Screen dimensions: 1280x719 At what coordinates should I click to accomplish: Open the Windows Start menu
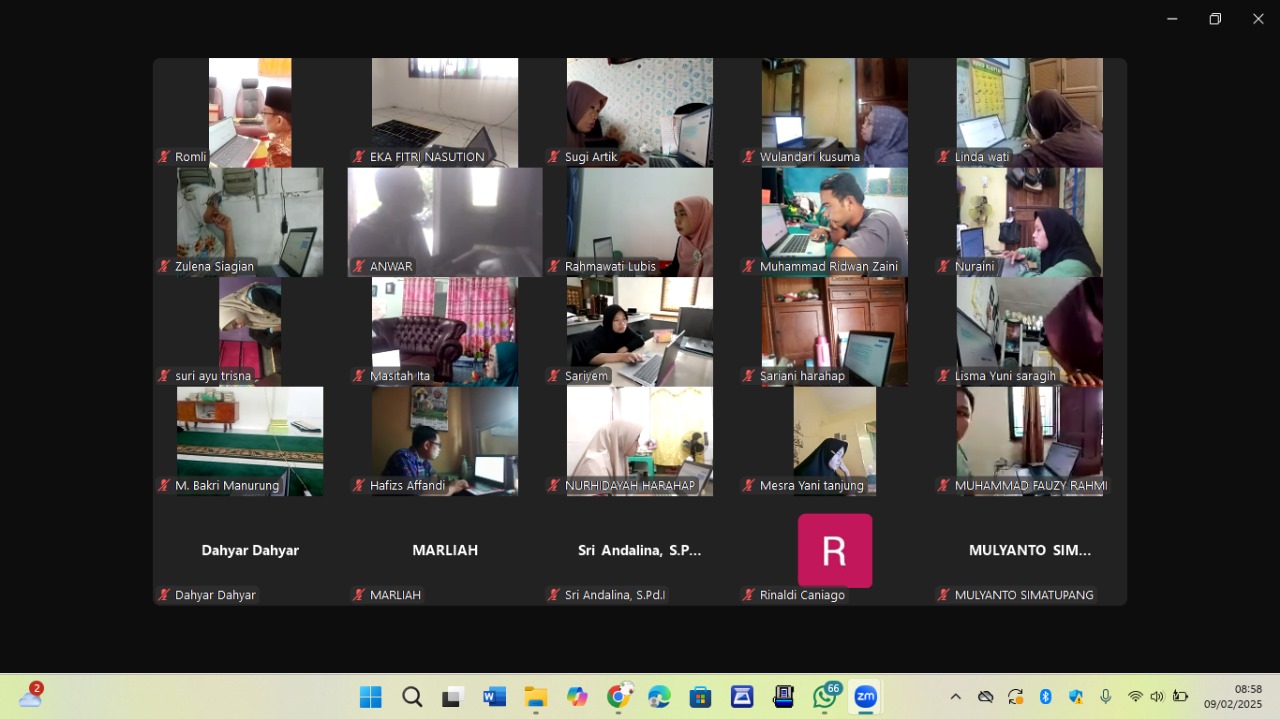tap(370, 697)
